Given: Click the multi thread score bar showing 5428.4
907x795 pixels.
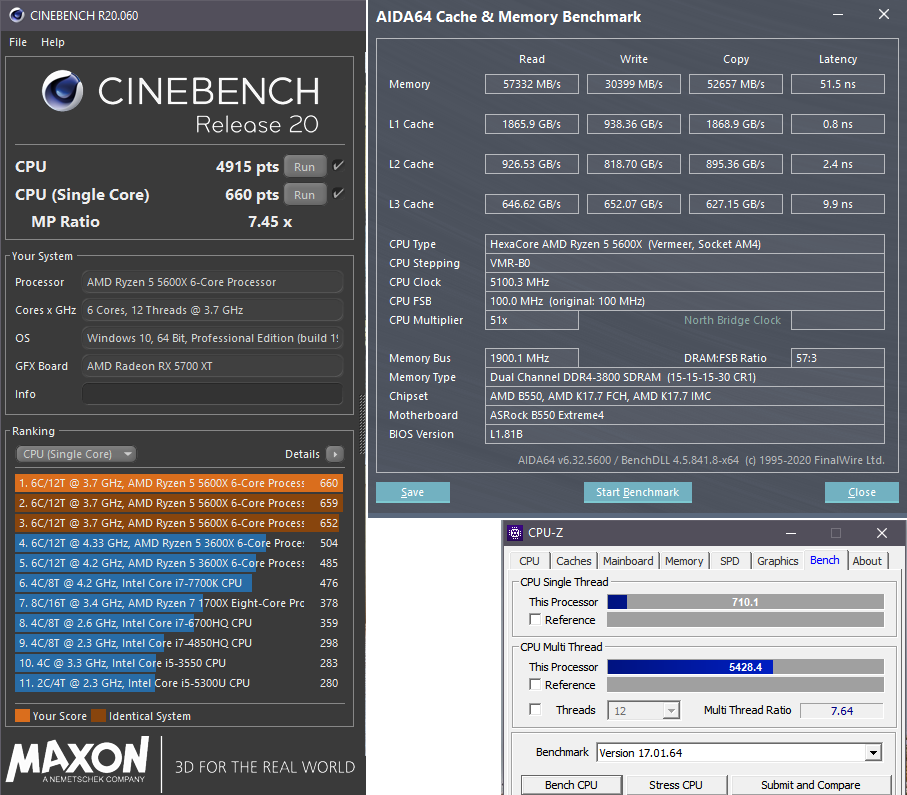Looking at the screenshot, I should 745,667.
